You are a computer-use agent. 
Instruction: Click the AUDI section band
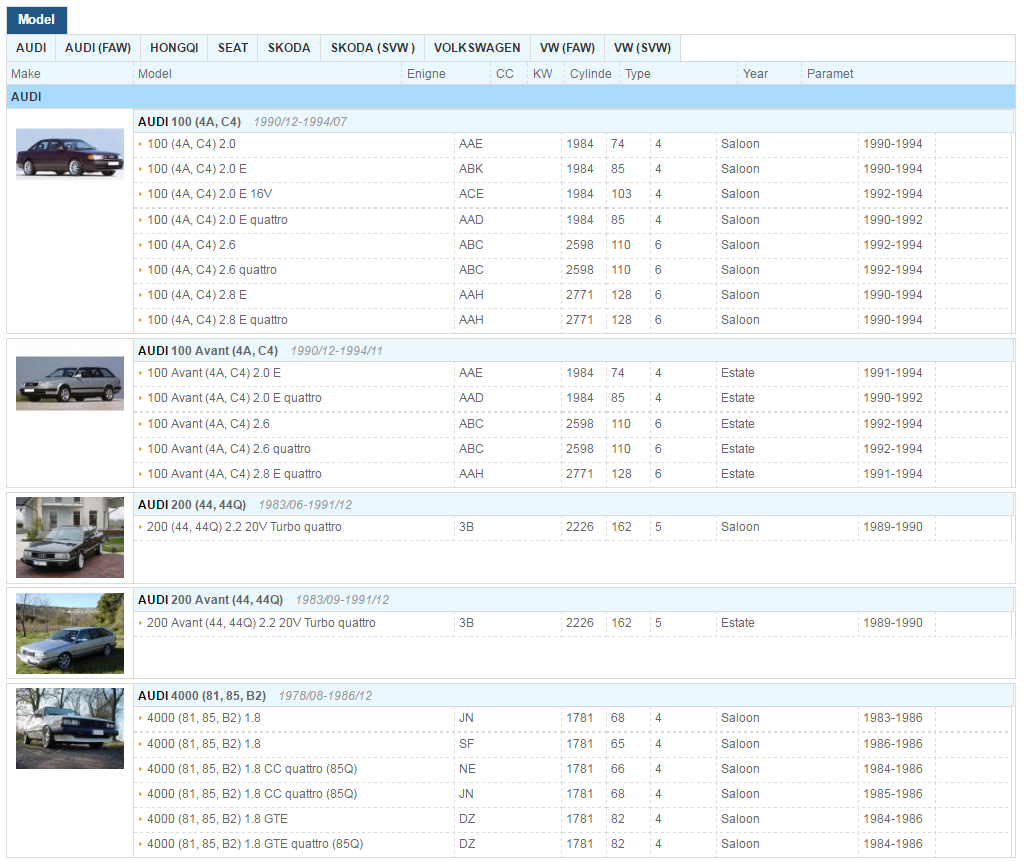click(511, 97)
